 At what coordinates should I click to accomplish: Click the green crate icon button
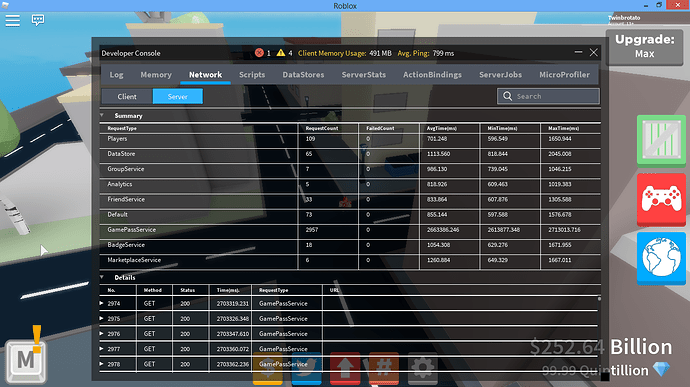tap(661, 140)
